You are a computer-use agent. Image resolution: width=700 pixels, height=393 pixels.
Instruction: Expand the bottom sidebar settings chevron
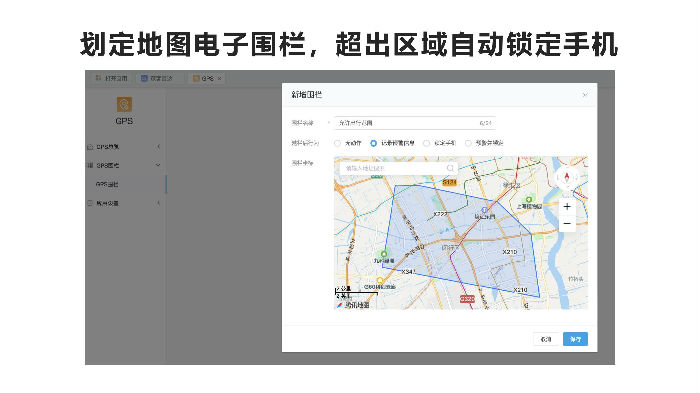click(x=158, y=203)
